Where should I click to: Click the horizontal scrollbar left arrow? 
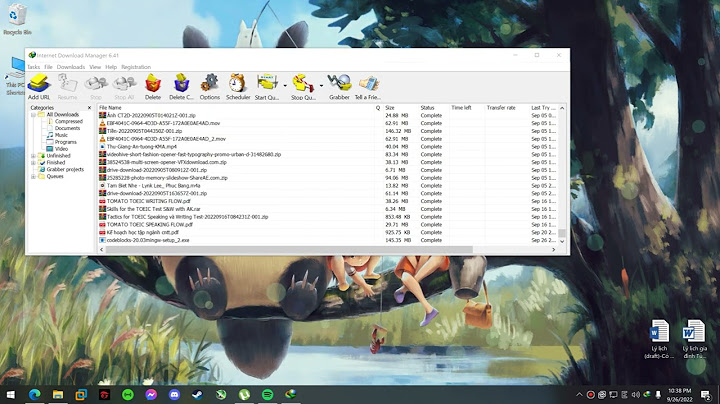coord(101,249)
